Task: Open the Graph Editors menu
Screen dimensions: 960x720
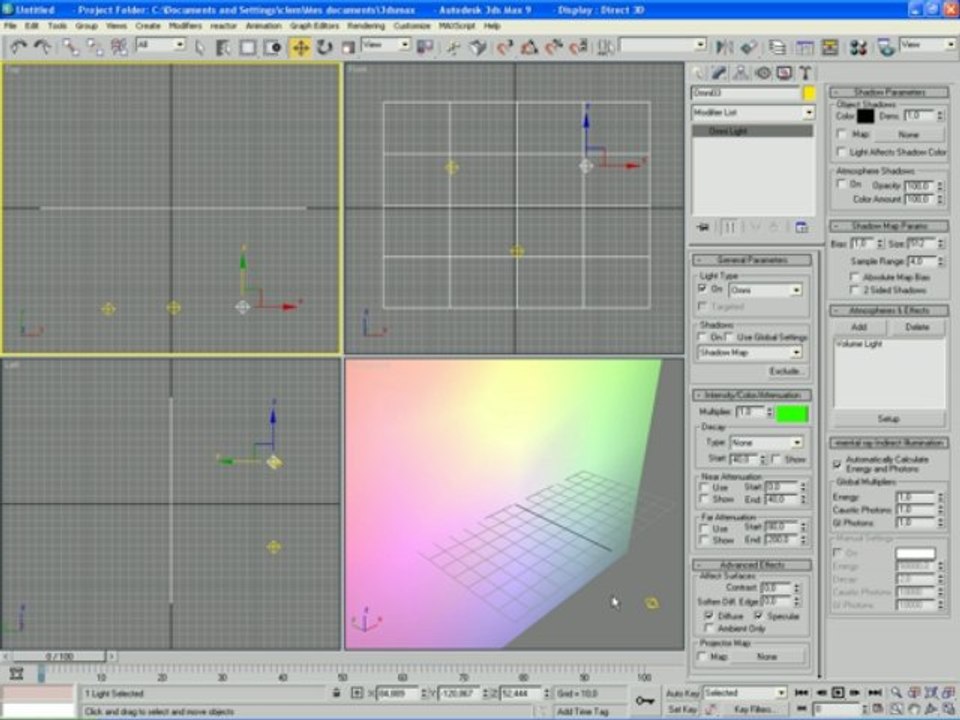Action: [x=314, y=25]
